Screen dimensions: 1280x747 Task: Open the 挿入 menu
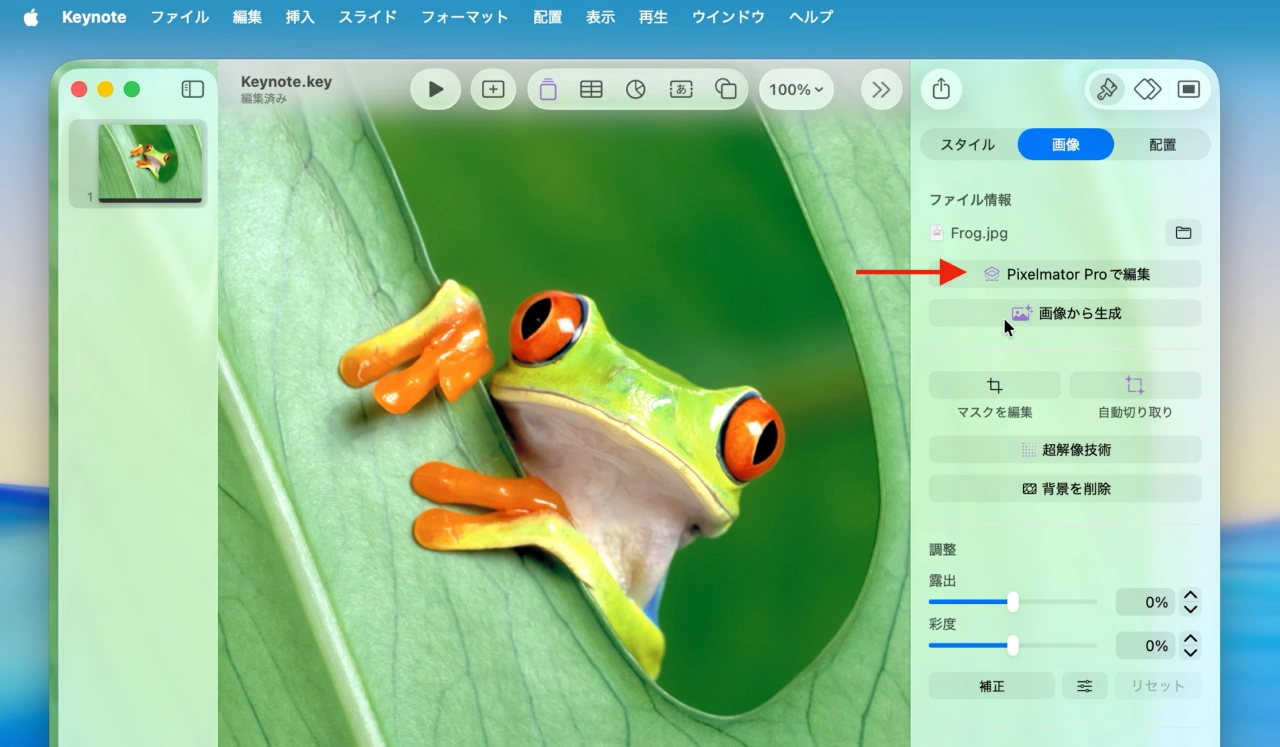[300, 17]
